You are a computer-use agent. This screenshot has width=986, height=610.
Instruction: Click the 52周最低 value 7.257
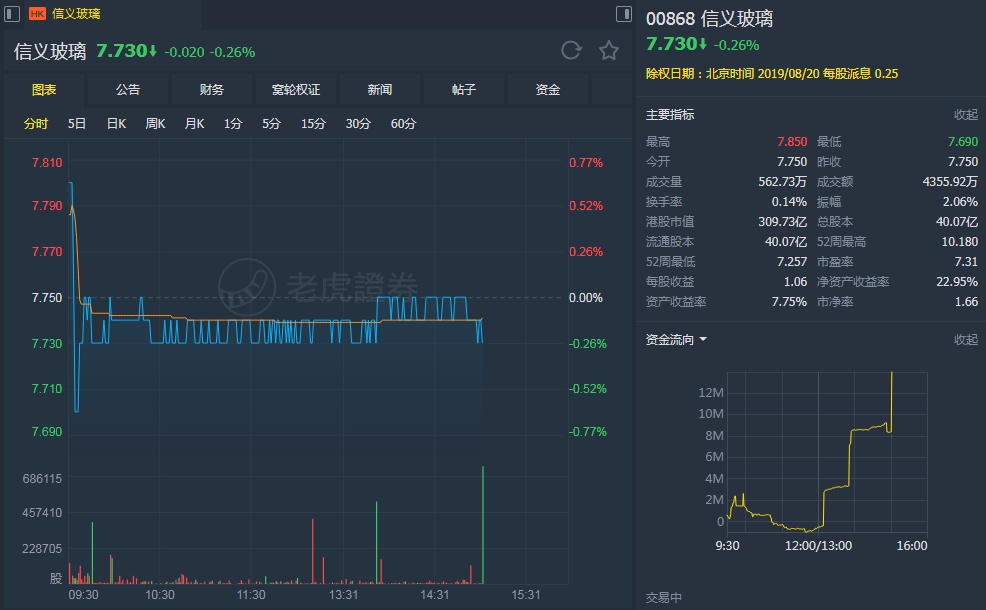(792, 262)
